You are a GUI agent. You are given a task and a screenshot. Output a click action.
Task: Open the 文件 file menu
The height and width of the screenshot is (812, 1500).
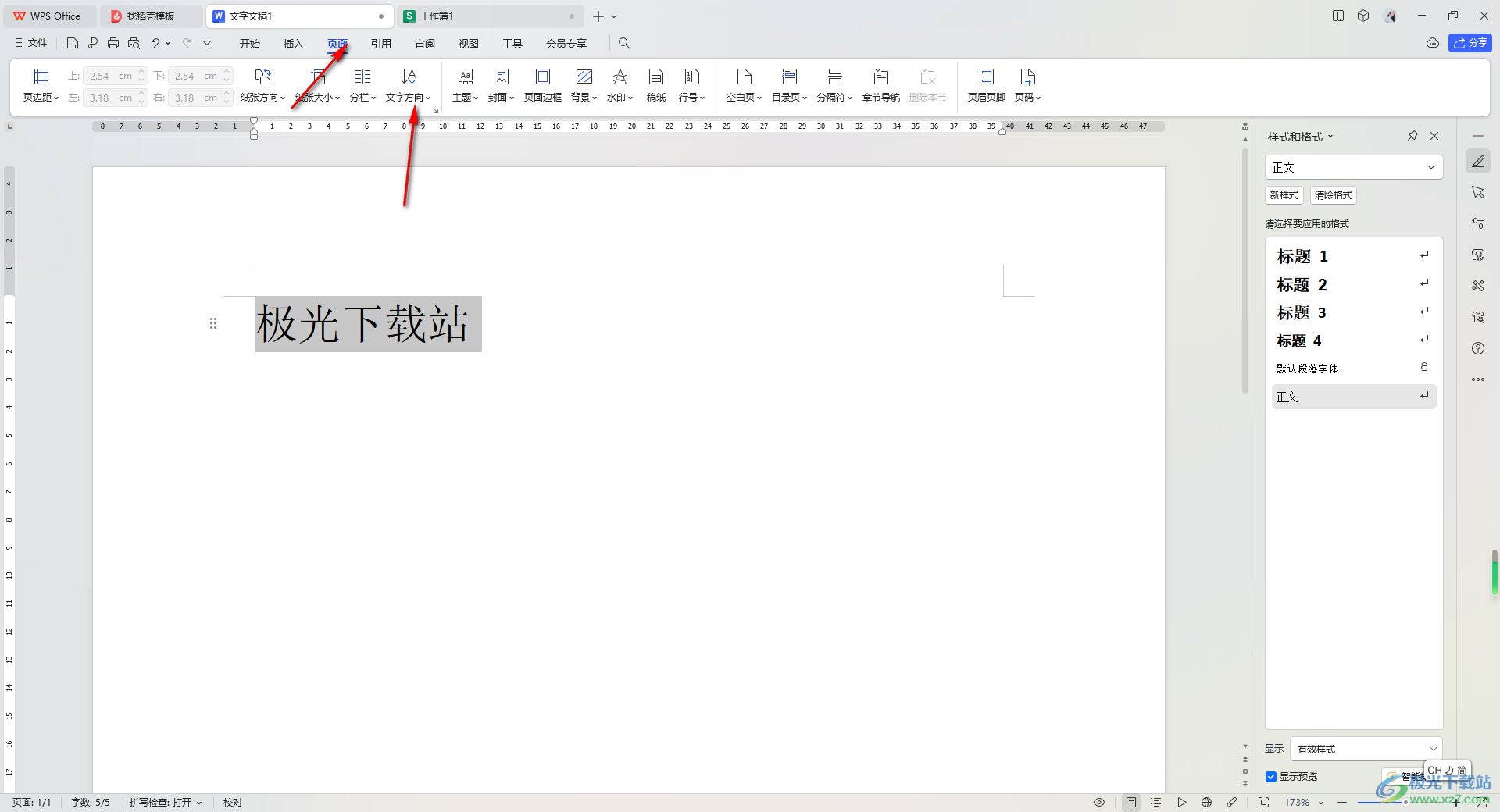[x=31, y=44]
